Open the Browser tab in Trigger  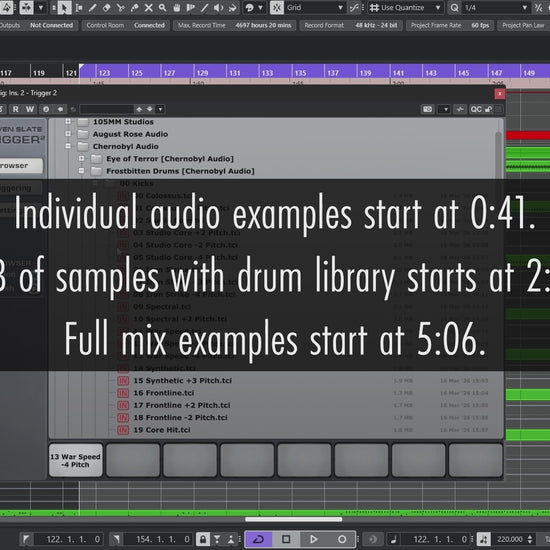coord(21,166)
